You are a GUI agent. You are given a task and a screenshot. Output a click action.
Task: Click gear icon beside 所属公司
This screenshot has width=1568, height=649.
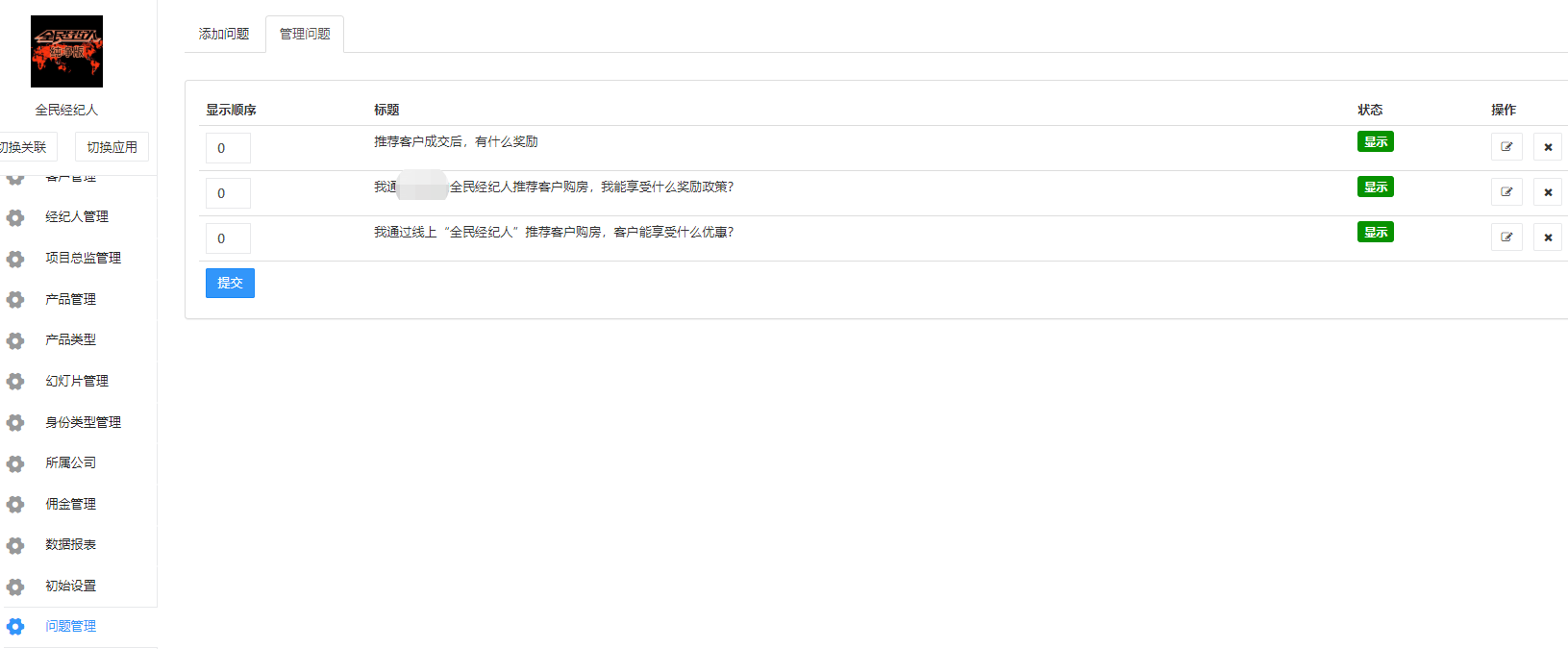pos(15,463)
